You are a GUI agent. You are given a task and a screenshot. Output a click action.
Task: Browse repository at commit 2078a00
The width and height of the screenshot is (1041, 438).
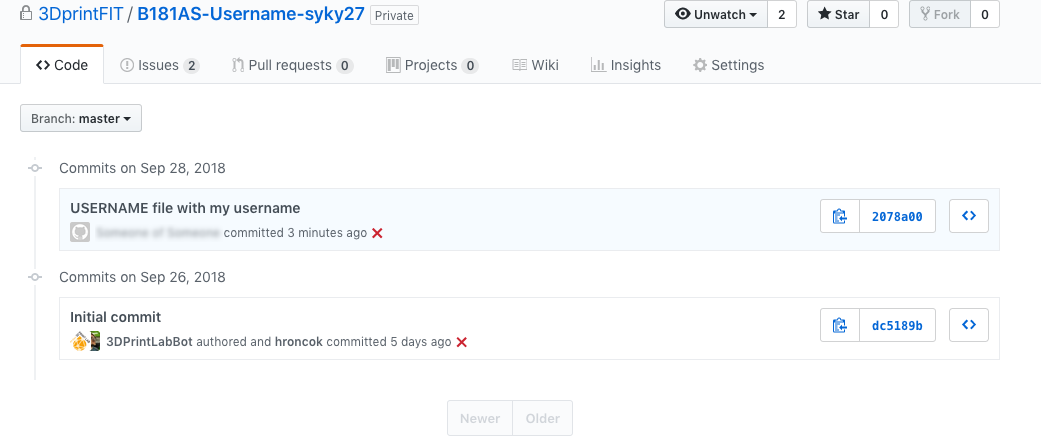968,216
